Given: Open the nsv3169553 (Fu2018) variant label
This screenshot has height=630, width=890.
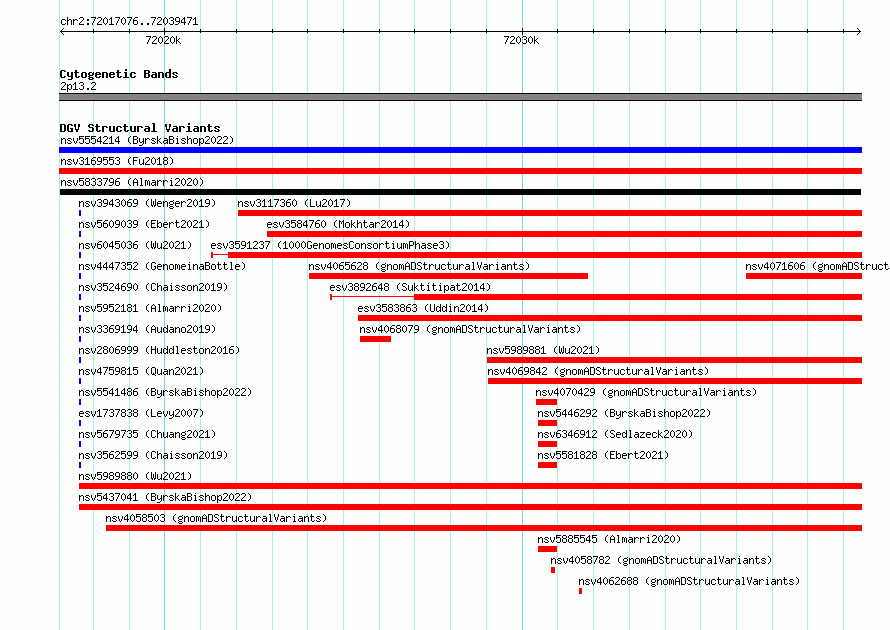Looking at the screenshot, I should point(117,161).
